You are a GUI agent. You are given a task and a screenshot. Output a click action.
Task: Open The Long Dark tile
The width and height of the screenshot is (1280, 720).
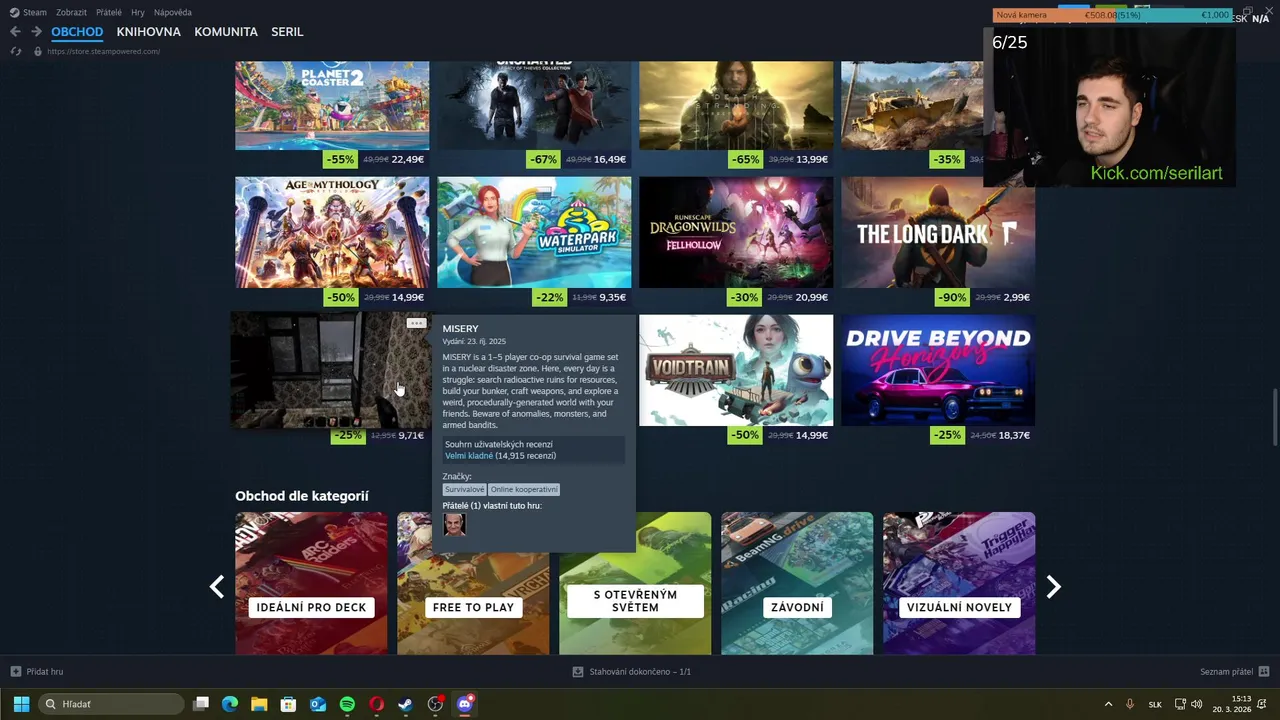[x=938, y=232]
